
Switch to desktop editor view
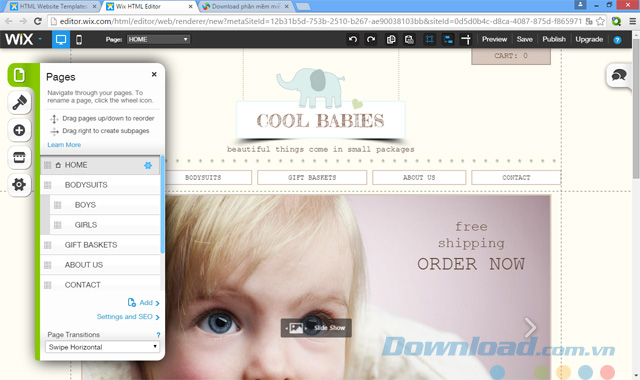click(x=61, y=40)
